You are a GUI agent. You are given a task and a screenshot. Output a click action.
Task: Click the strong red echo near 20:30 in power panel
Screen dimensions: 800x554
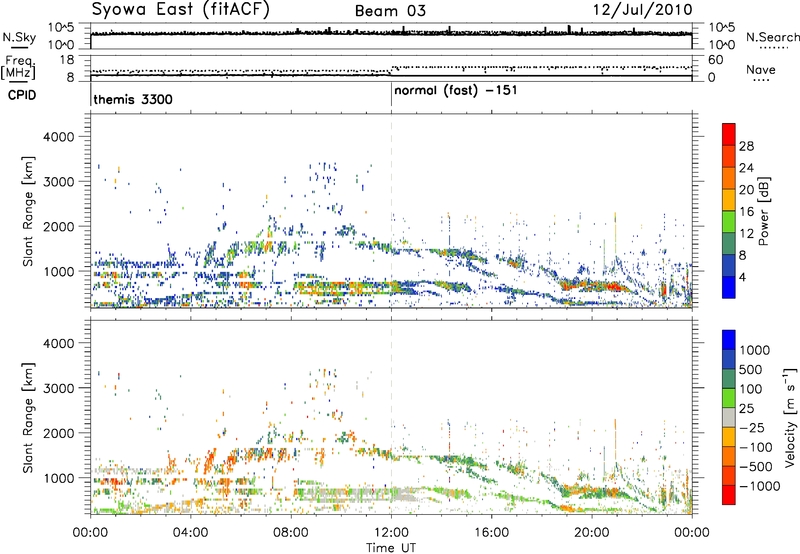[x=615, y=287]
